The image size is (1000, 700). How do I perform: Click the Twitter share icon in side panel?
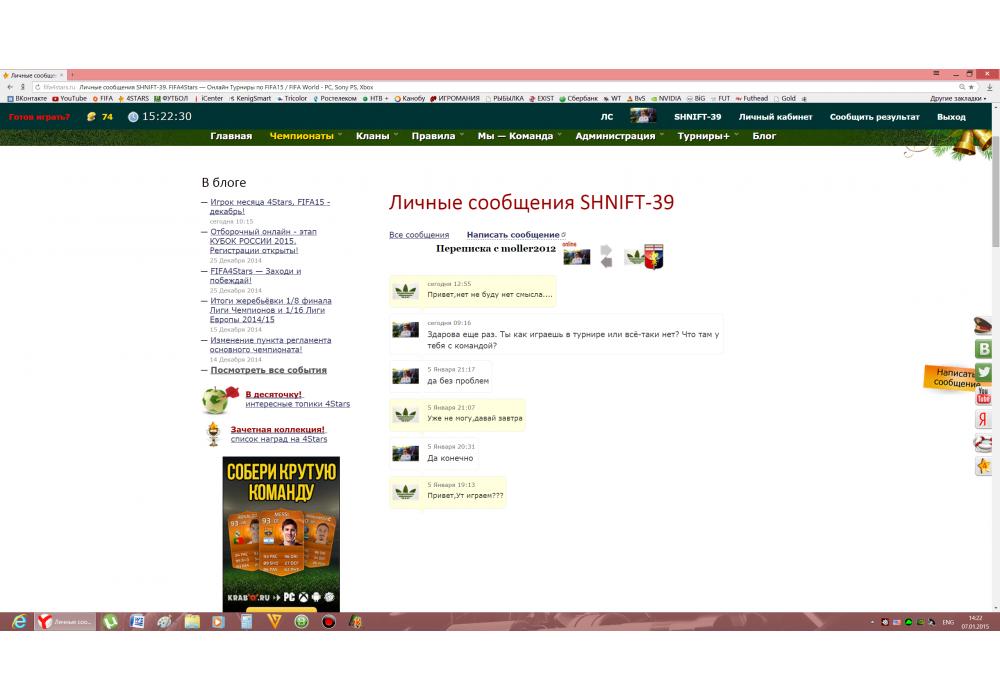point(983,372)
